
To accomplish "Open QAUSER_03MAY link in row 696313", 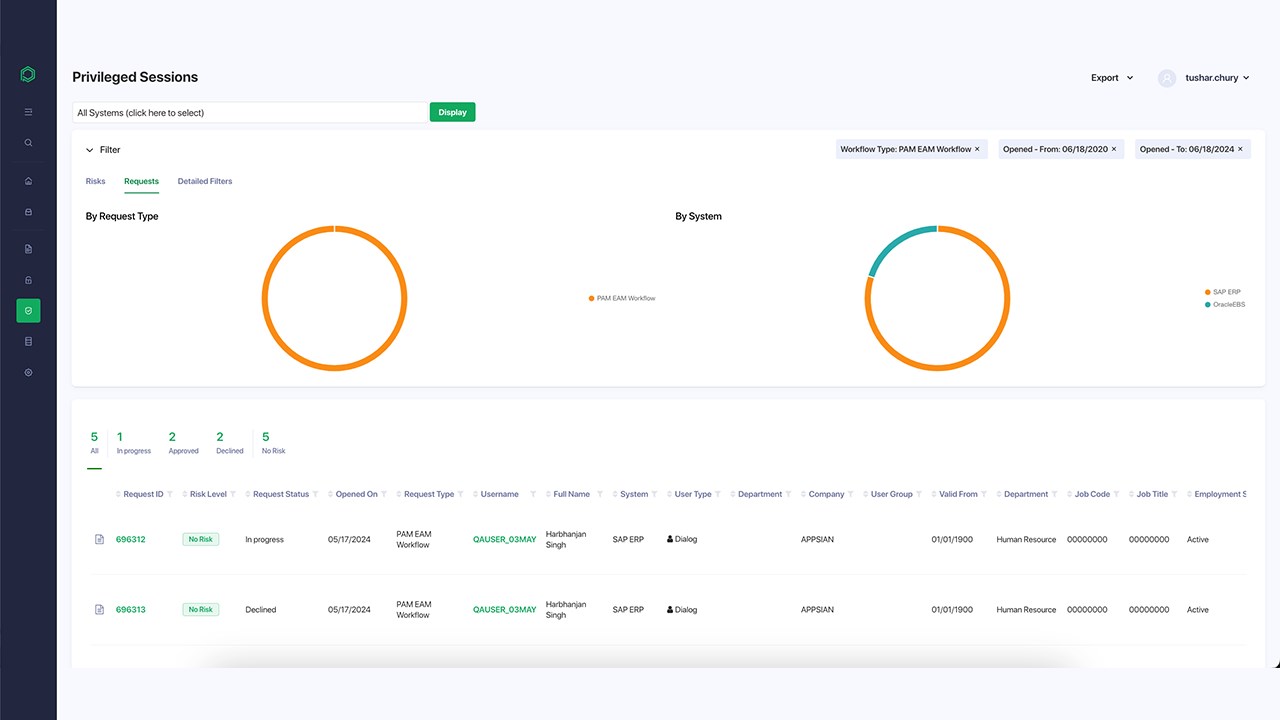I will [x=504, y=609].
